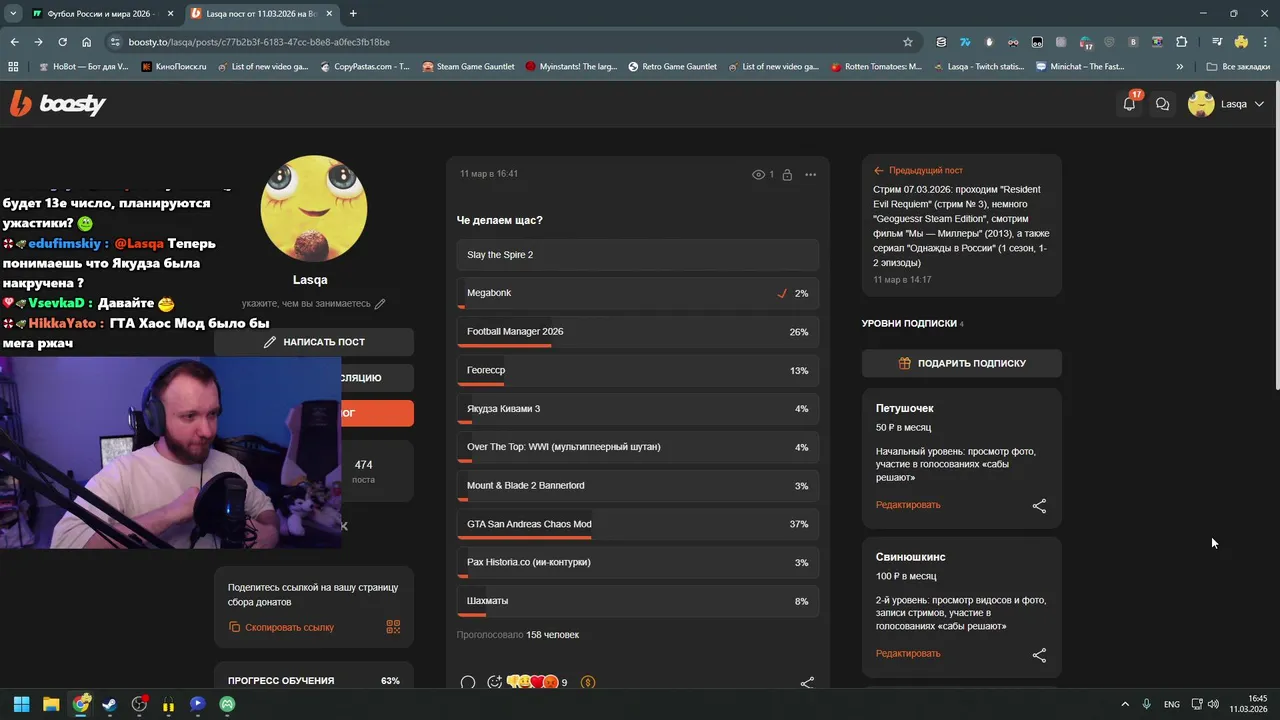The width and height of the screenshot is (1280, 720).
Task: Open Chrome media controls icon
Action: (1217, 42)
